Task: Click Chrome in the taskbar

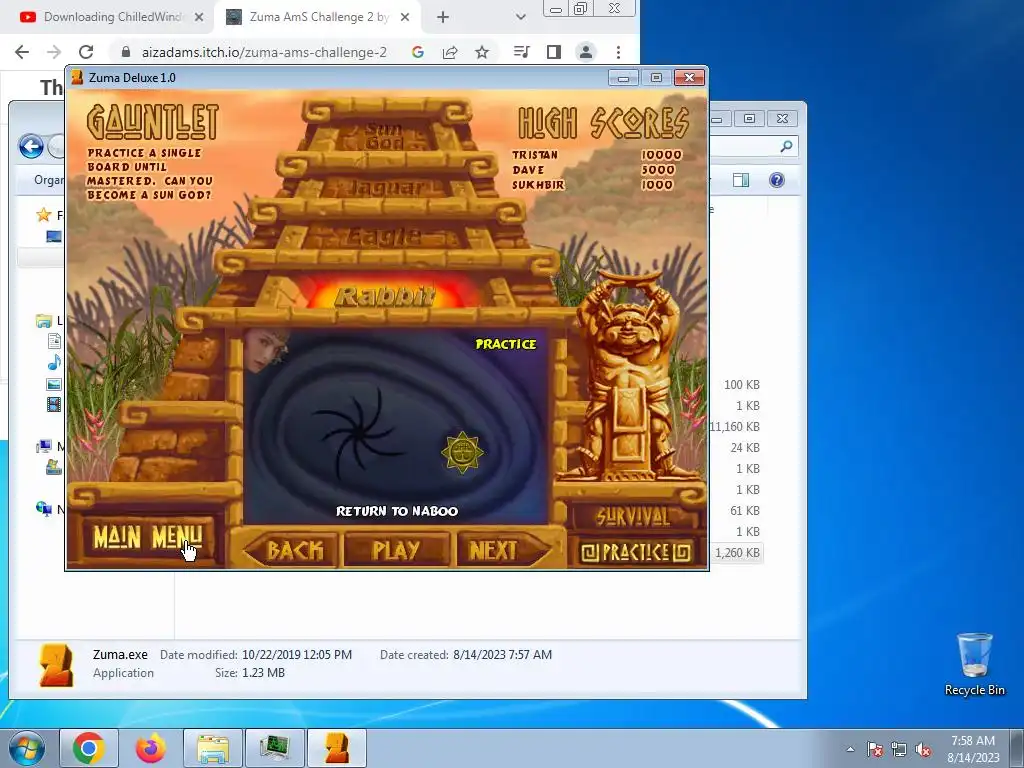Action: tap(89, 748)
